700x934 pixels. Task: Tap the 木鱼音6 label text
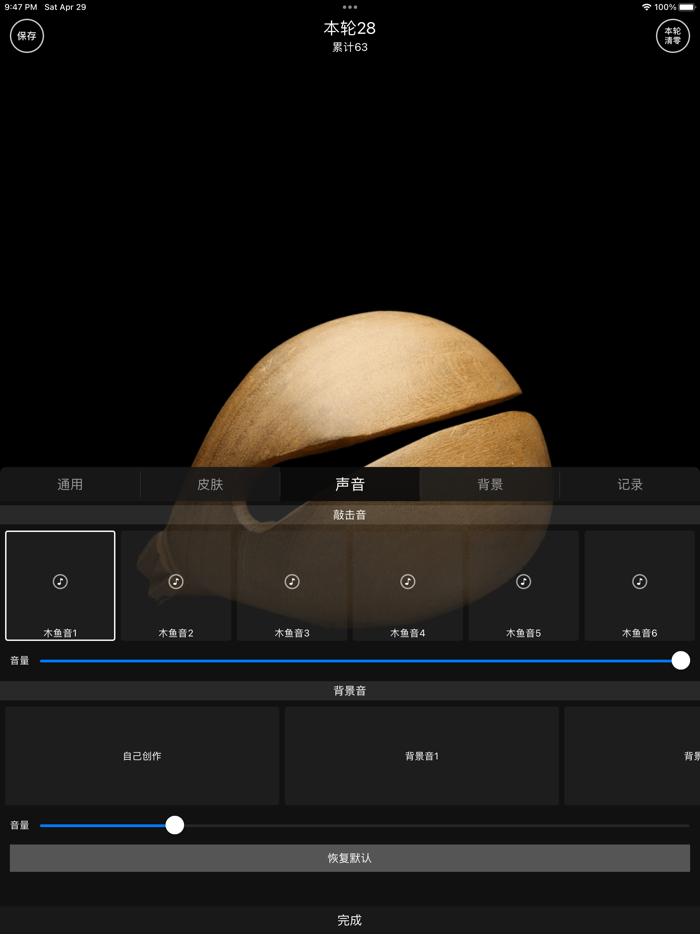[x=639, y=633]
